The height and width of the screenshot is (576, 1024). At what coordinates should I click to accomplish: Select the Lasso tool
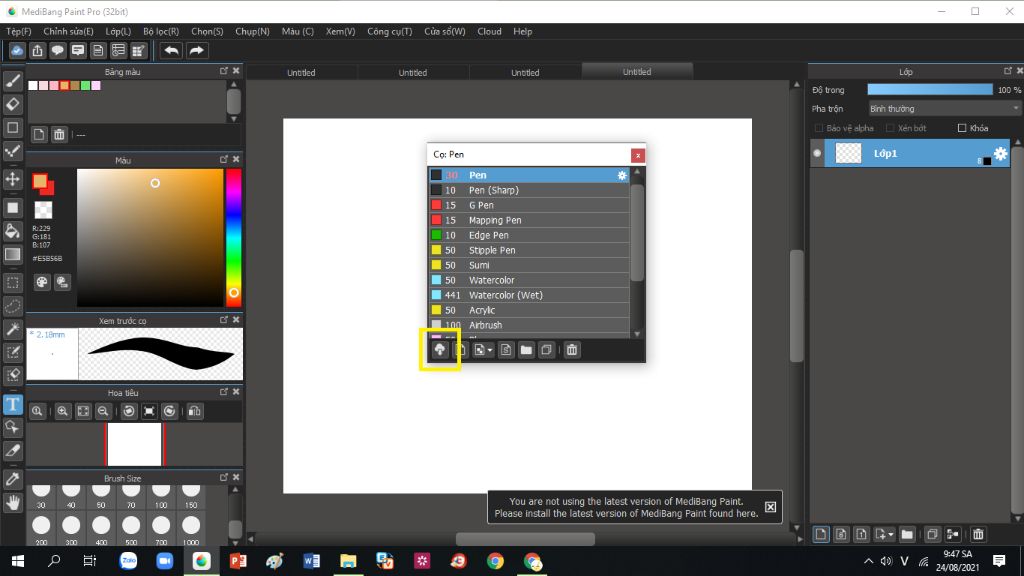pyautogui.click(x=12, y=306)
